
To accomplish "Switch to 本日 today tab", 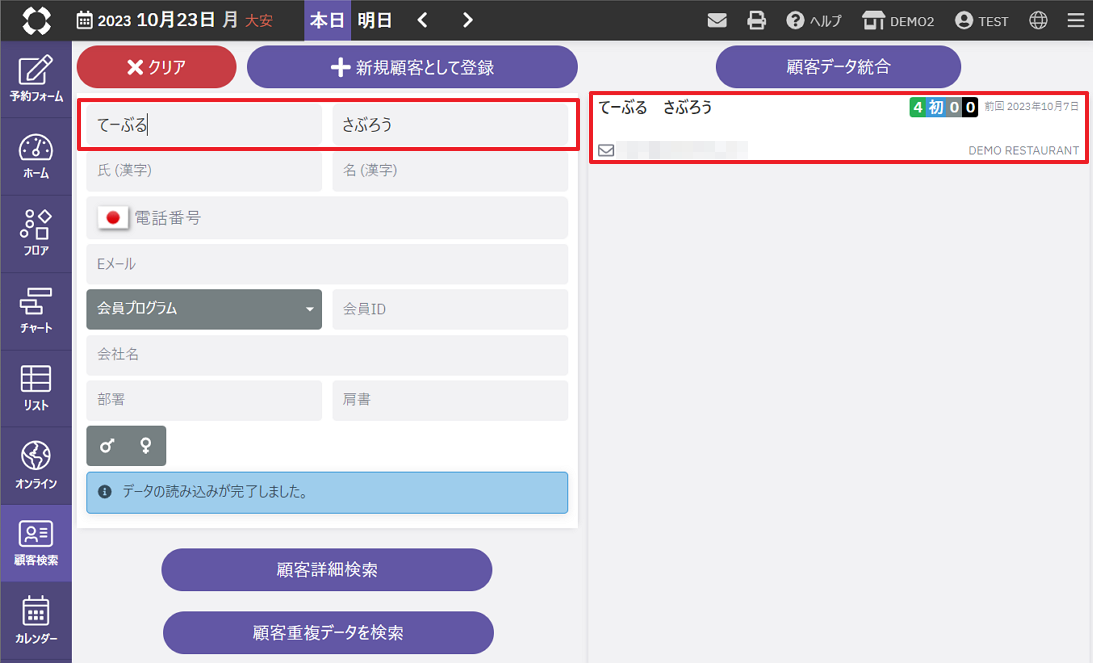I will (x=327, y=20).
